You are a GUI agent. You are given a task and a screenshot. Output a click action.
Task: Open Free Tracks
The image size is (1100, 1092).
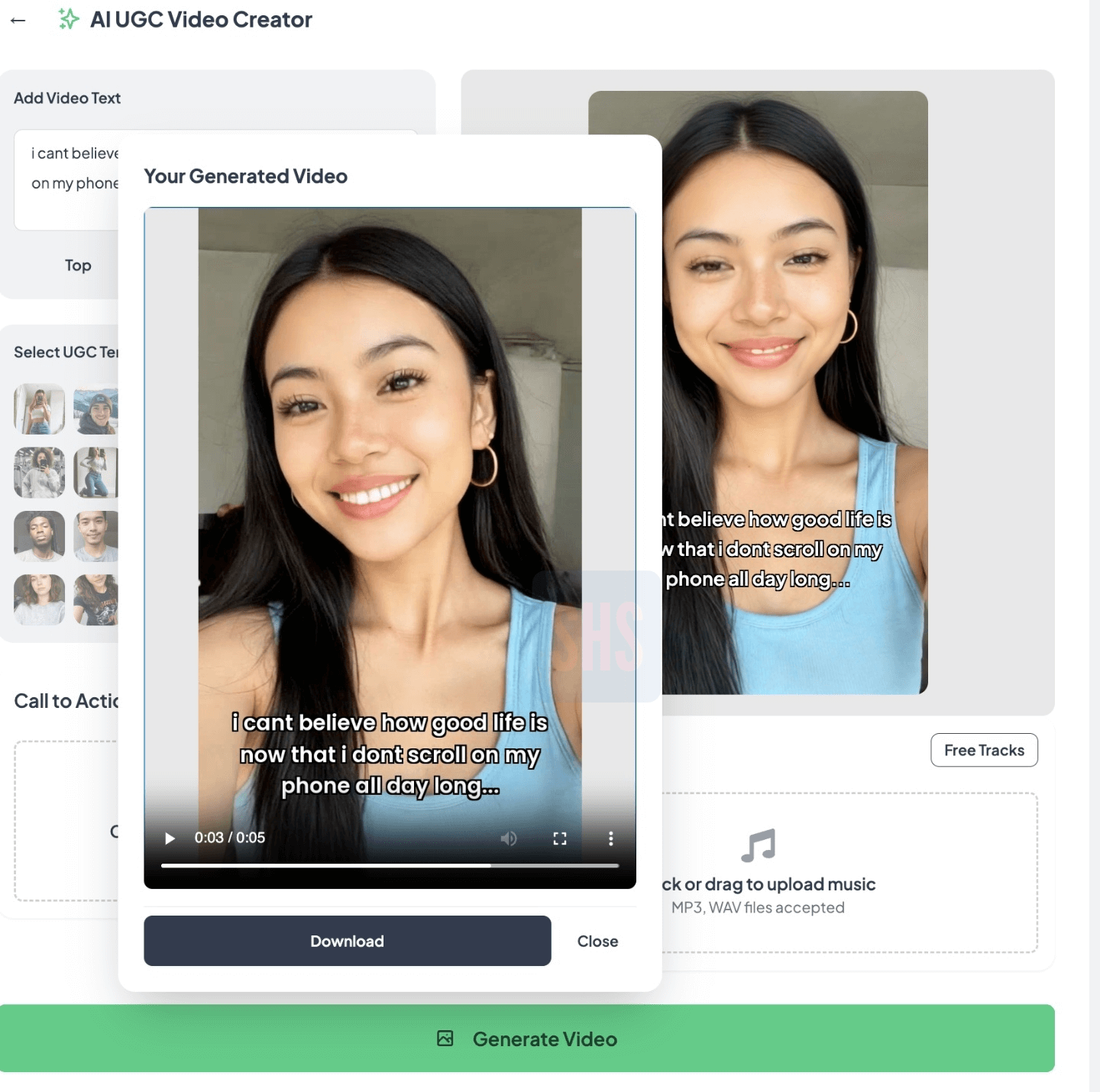(x=984, y=750)
